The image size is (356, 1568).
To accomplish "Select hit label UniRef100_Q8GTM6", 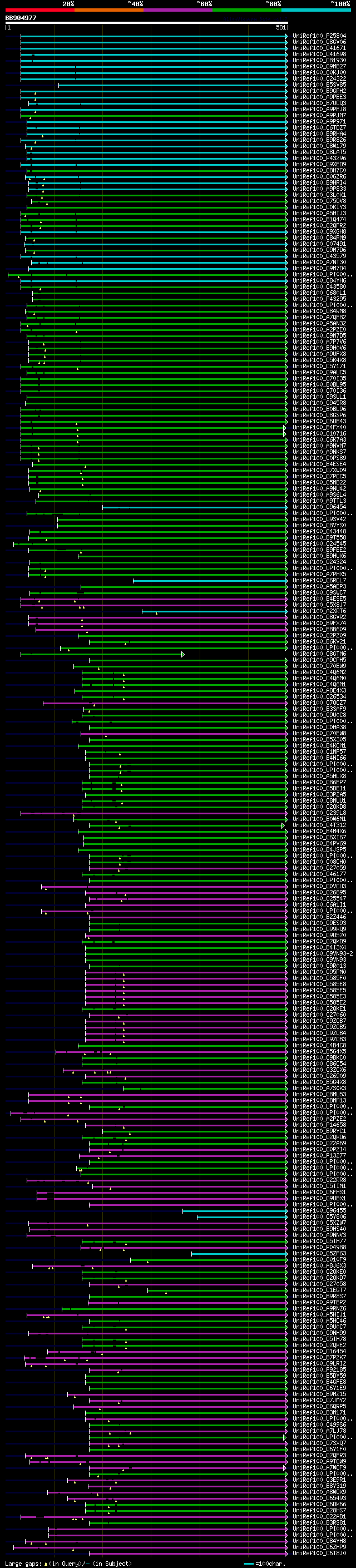I will (319, 654).
